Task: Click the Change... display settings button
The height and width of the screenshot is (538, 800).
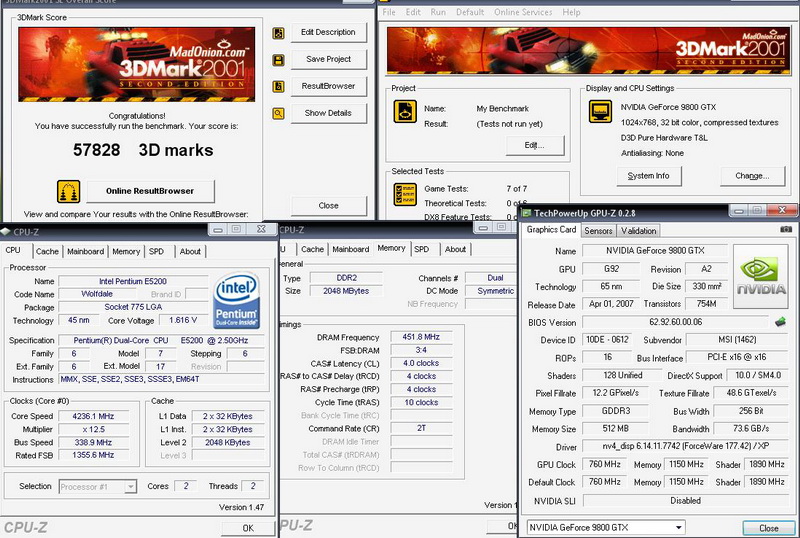Action: click(753, 176)
